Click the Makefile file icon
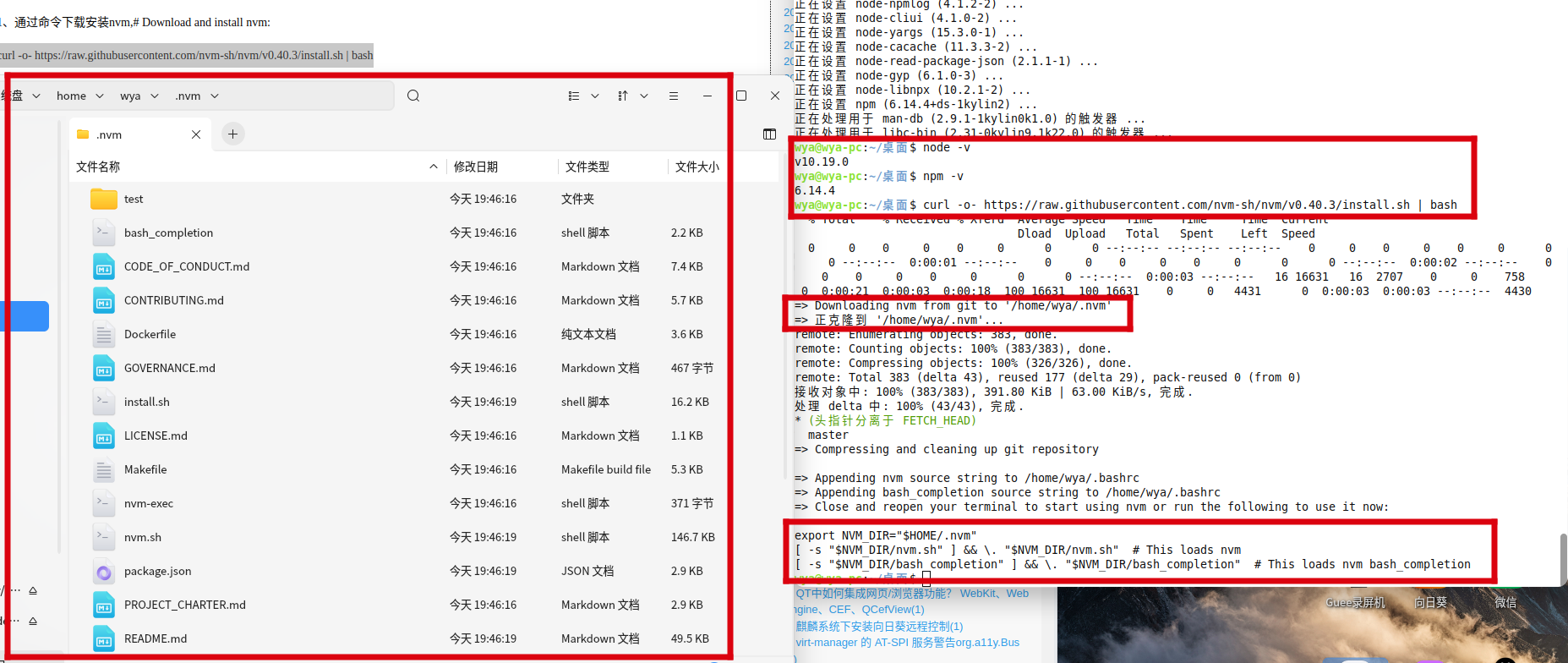This screenshot has height=663, width=1568. click(104, 469)
